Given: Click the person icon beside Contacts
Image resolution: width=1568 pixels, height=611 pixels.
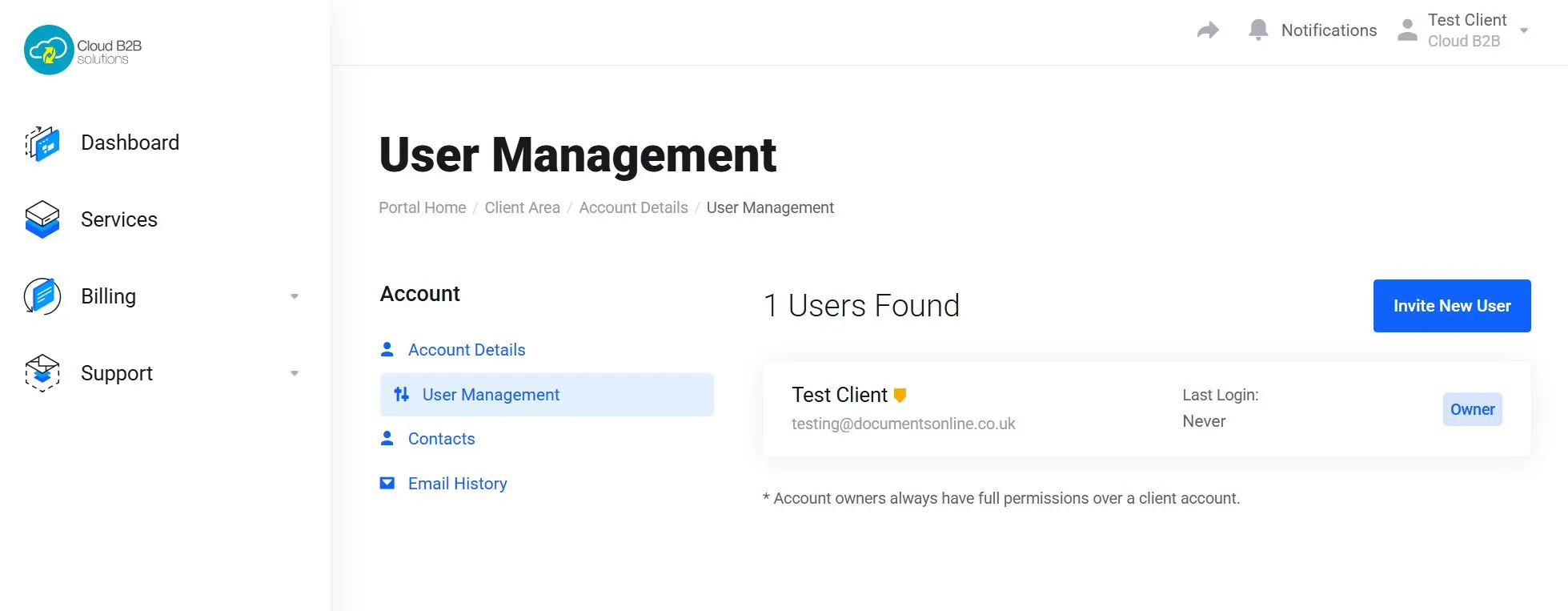Looking at the screenshot, I should coord(387,438).
